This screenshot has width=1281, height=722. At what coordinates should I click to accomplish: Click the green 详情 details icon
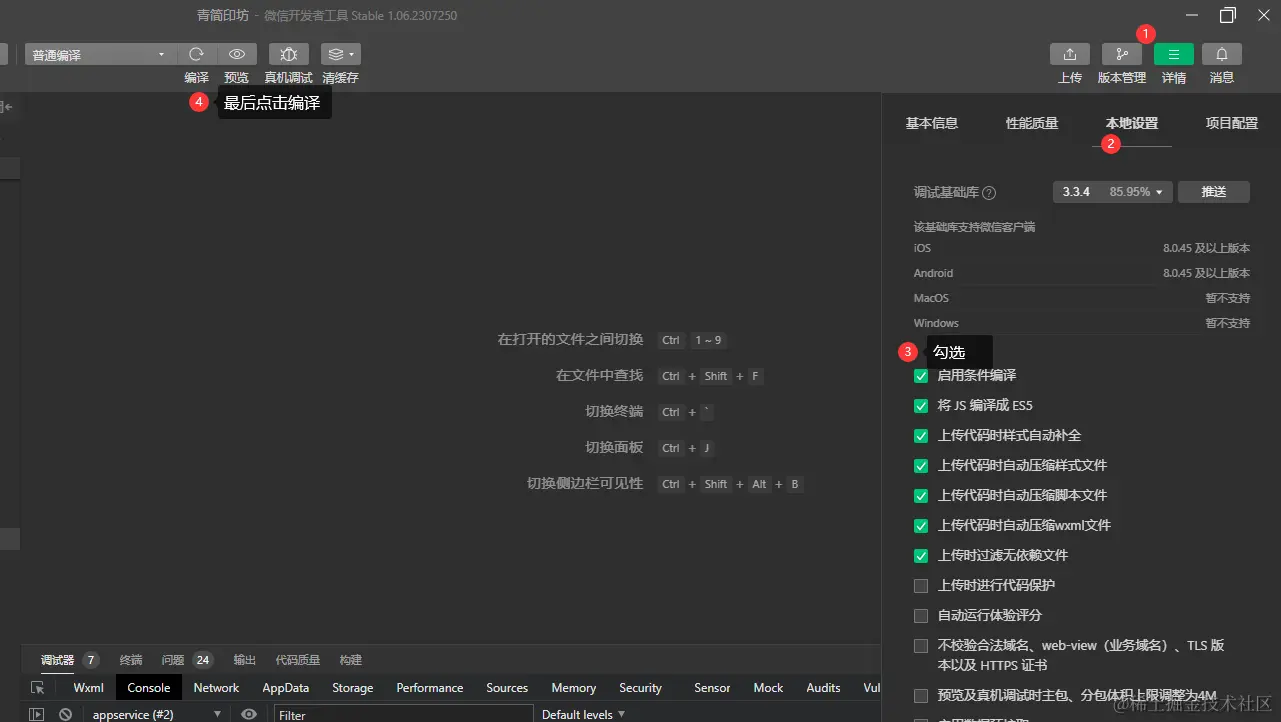coord(1174,54)
